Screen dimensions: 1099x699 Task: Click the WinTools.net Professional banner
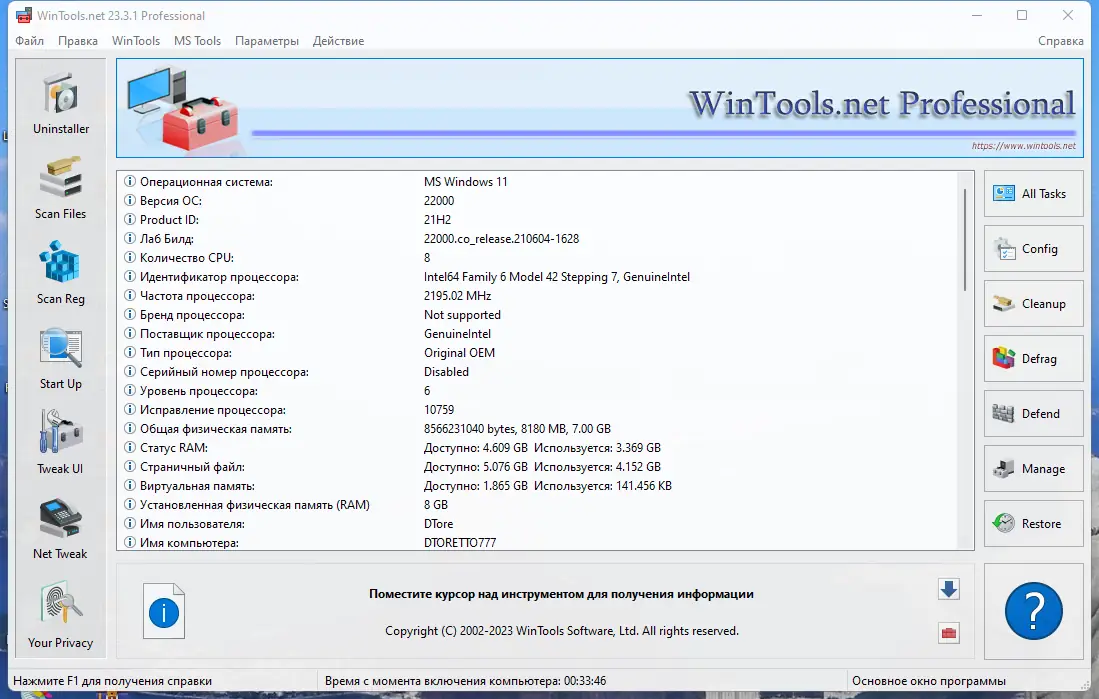[x=600, y=108]
